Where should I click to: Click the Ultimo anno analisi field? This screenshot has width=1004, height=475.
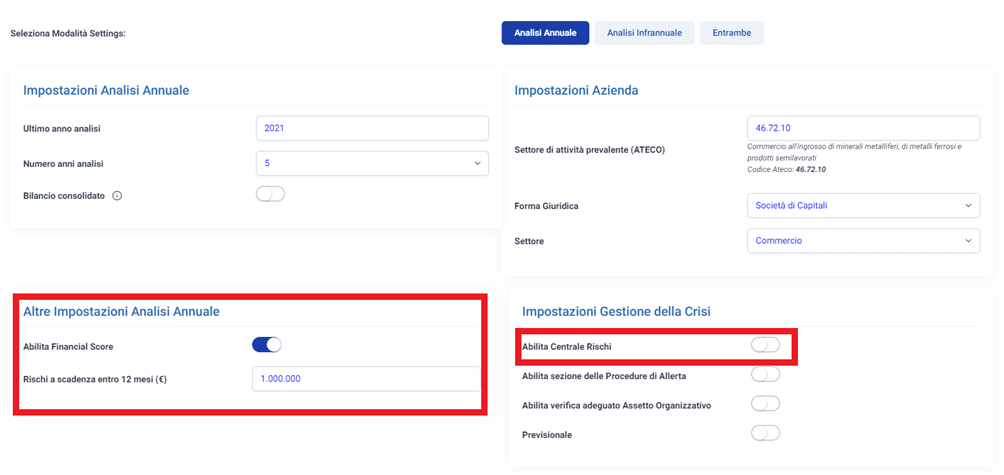coord(372,128)
